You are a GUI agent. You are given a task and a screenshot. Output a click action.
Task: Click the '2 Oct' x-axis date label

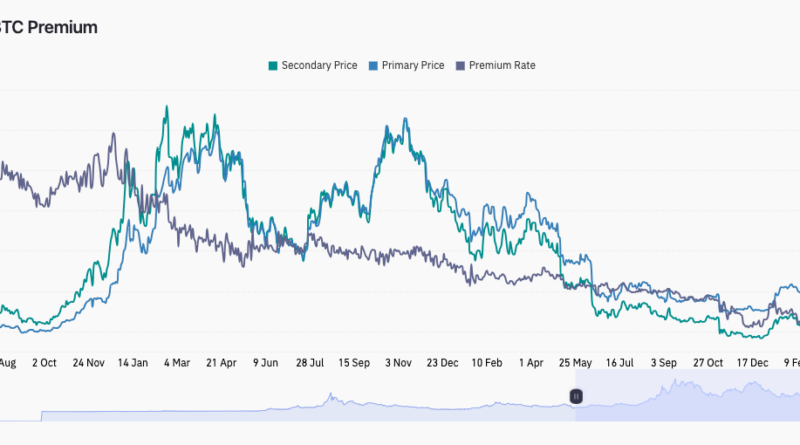(44, 363)
